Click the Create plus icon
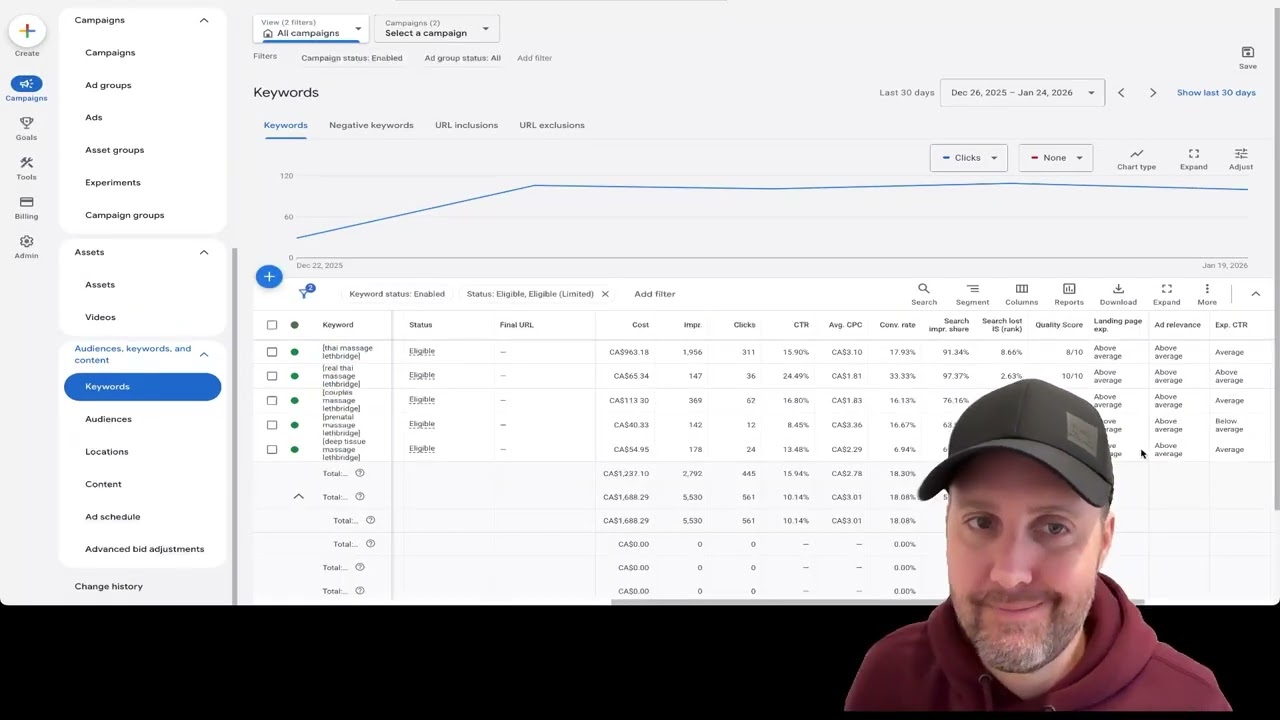Image resolution: width=1280 pixels, height=720 pixels. point(27,31)
